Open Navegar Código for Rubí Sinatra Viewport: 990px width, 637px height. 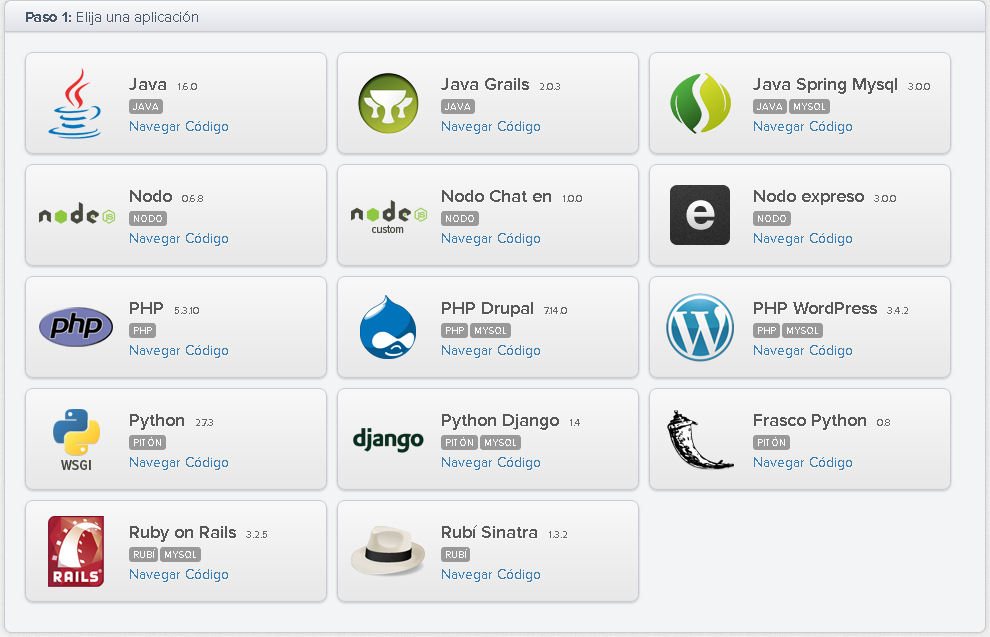pos(491,574)
